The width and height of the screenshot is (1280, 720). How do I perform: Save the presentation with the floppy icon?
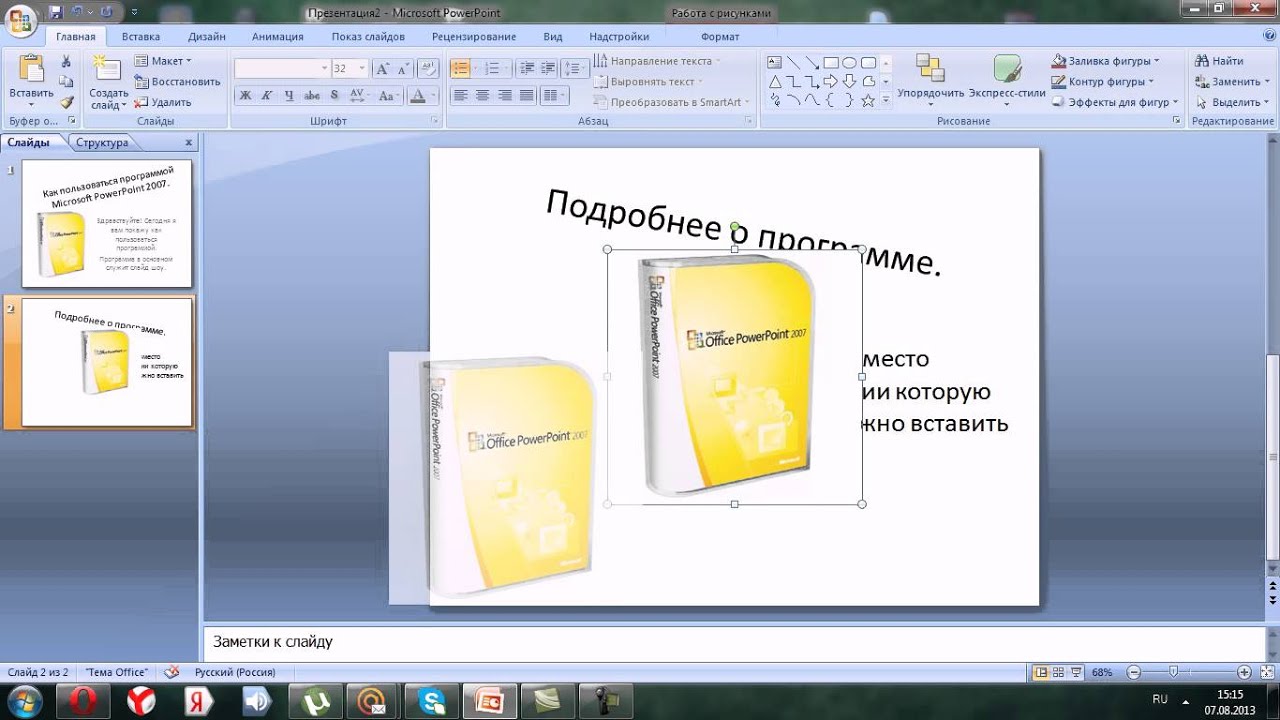55,12
